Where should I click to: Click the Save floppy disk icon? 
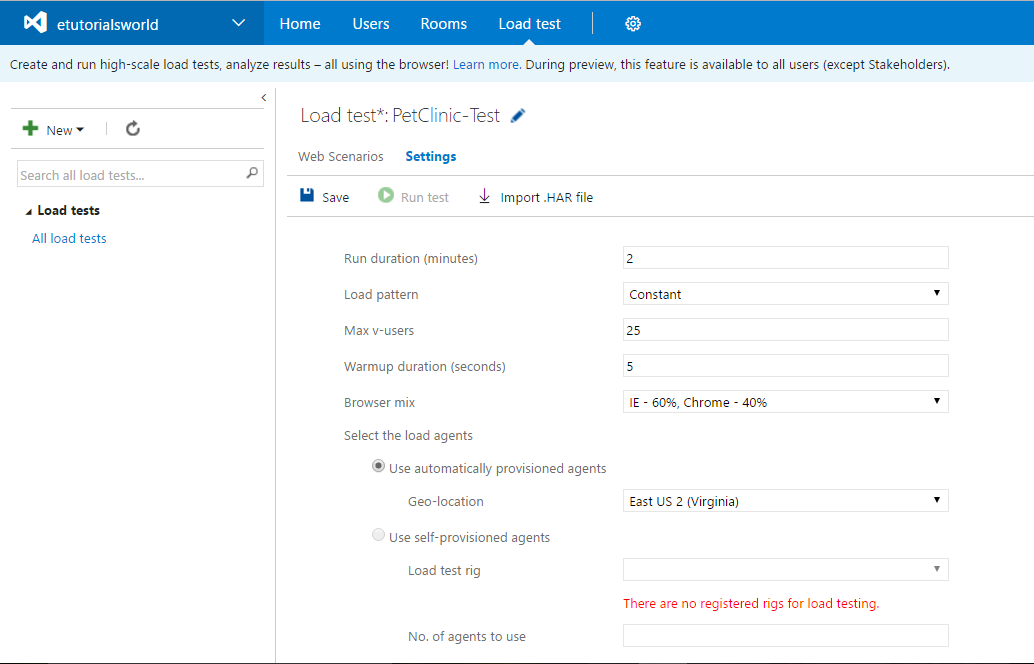(x=307, y=195)
